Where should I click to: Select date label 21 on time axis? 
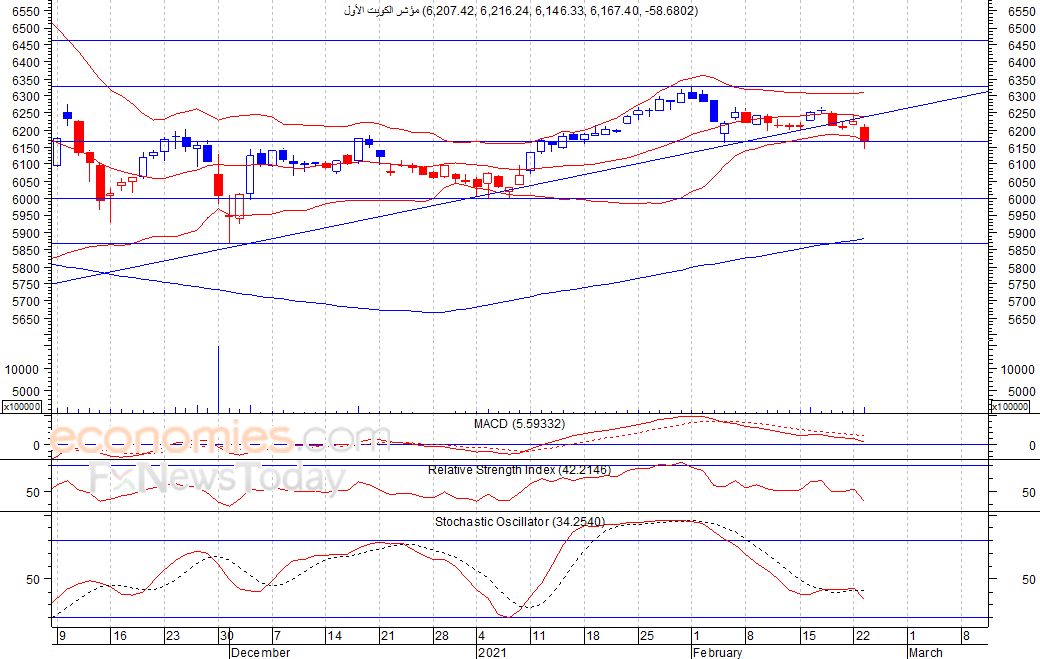click(388, 636)
